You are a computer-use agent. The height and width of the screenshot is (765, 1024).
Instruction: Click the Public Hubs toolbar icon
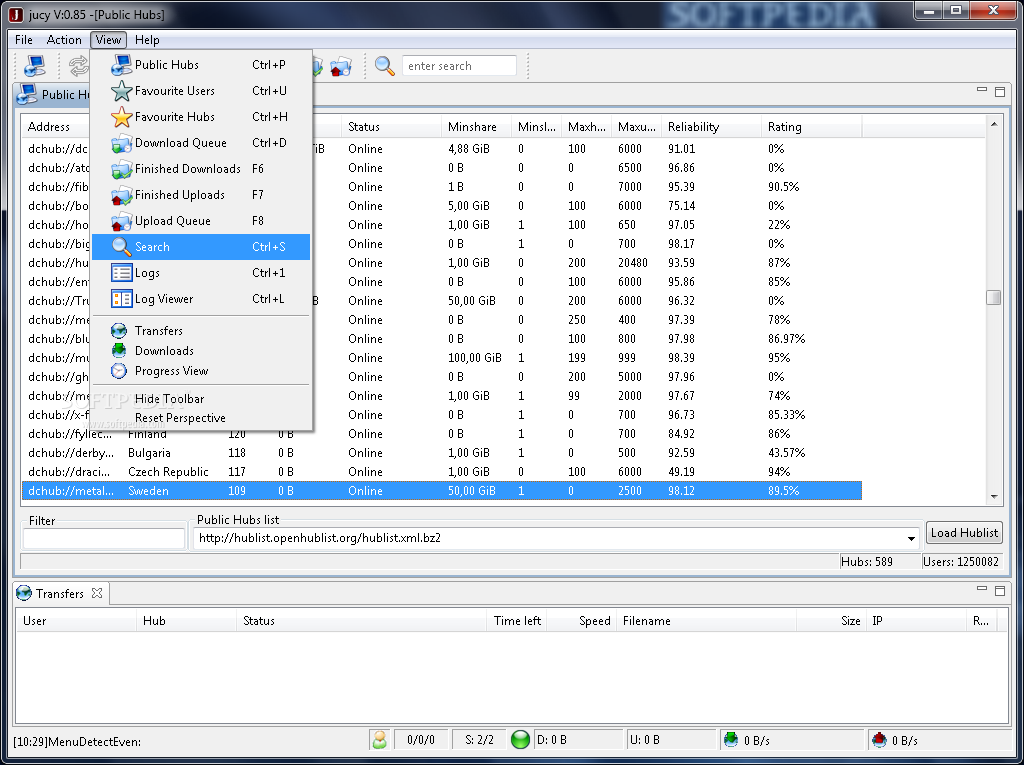point(35,66)
